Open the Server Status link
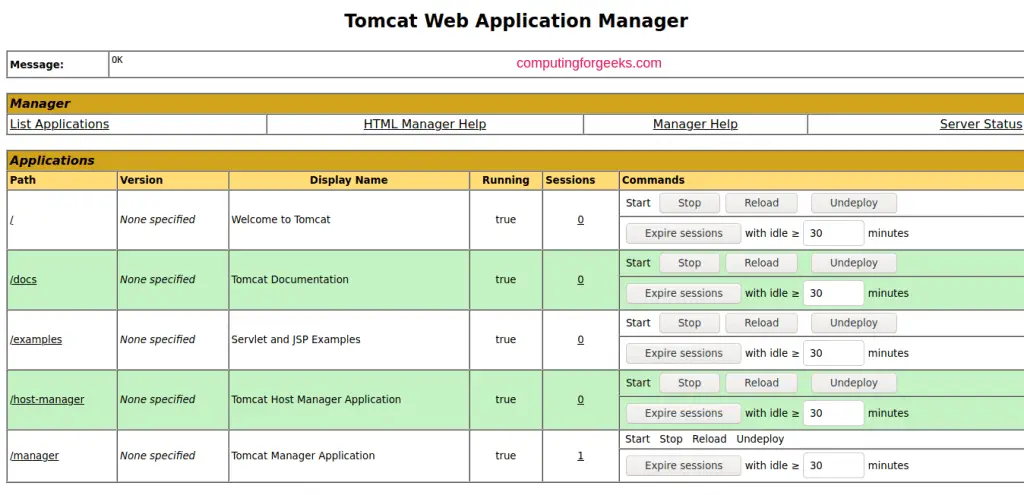Image resolution: width=1024 pixels, height=495 pixels. tap(980, 124)
